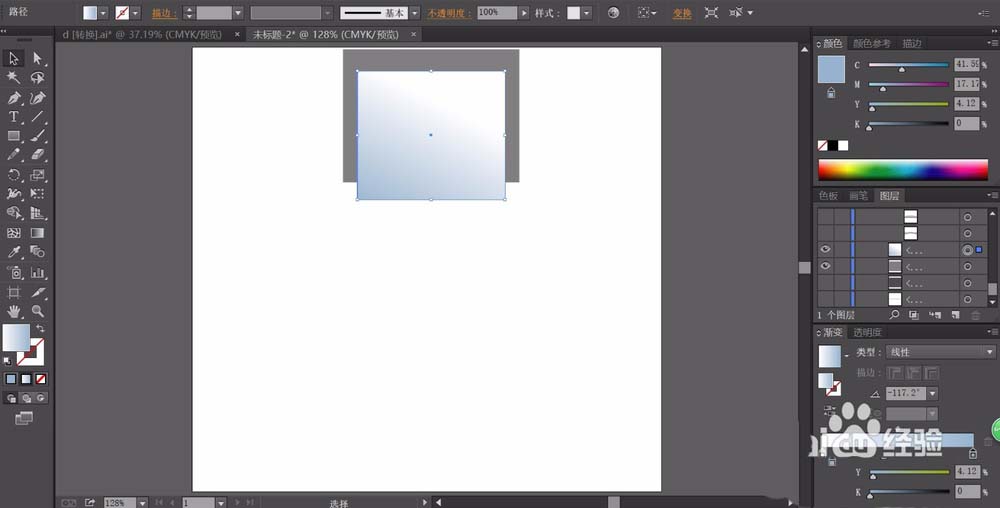The width and height of the screenshot is (1000, 508).
Task: Create new layer in Layers panel
Action: point(955,315)
